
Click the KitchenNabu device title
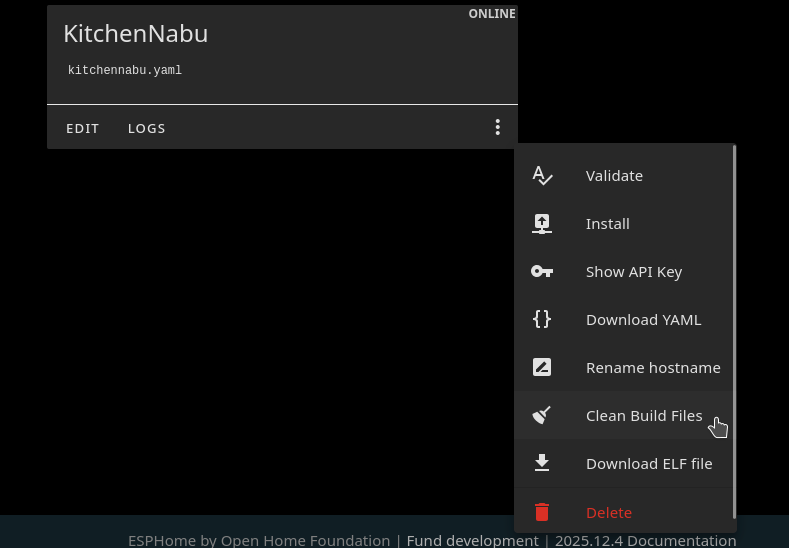click(136, 33)
